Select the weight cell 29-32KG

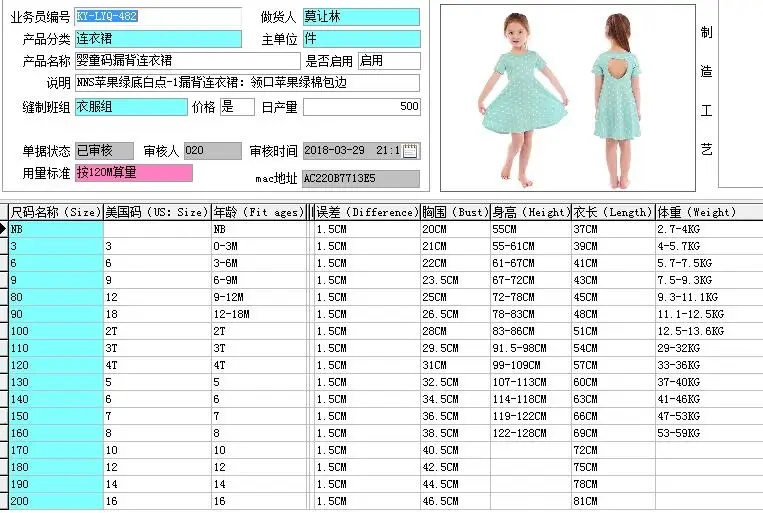pyautogui.click(x=709, y=348)
